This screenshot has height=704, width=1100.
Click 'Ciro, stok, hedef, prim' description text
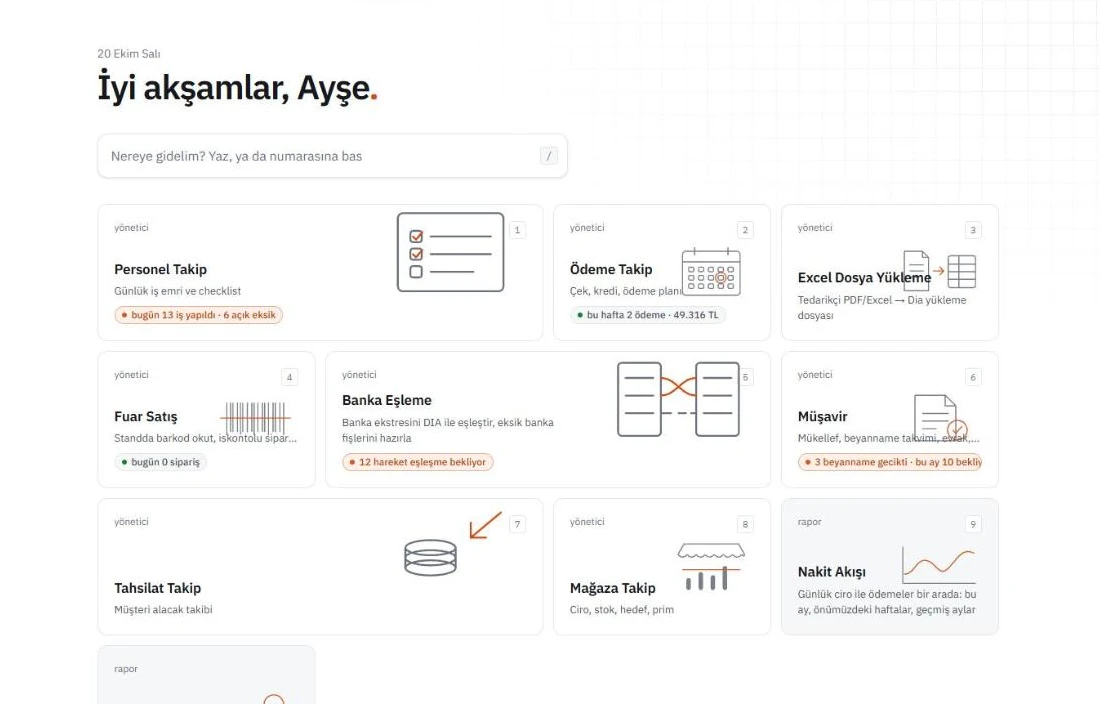click(622, 610)
